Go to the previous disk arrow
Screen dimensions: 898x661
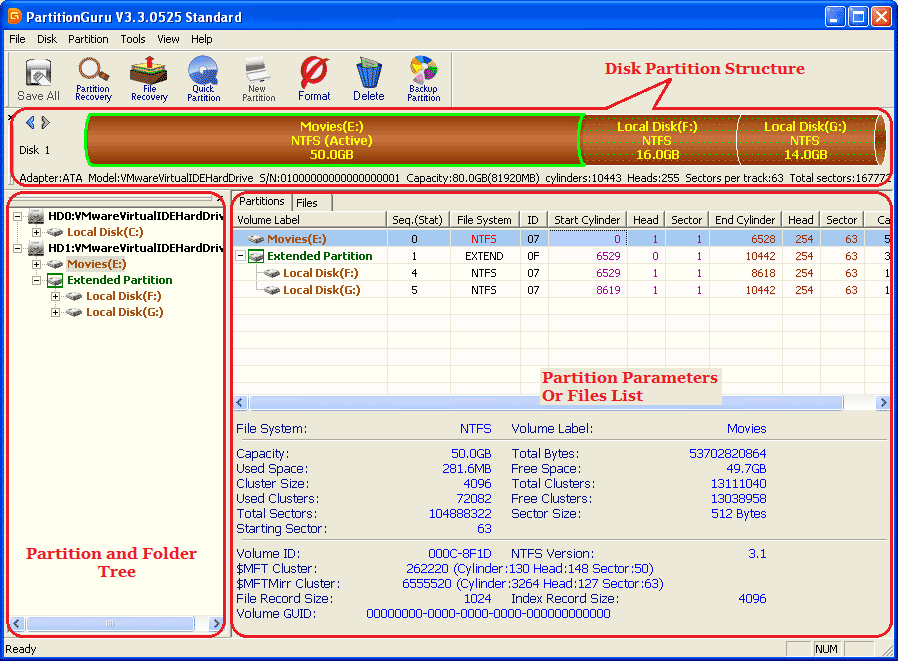click(30, 123)
